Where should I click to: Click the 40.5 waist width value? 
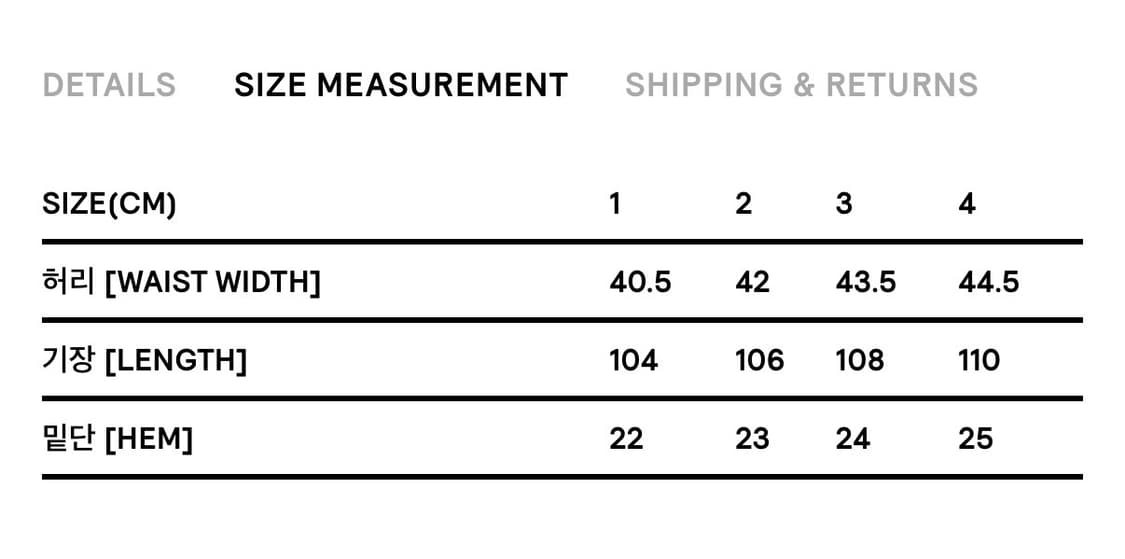pyautogui.click(x=640, y=283)
